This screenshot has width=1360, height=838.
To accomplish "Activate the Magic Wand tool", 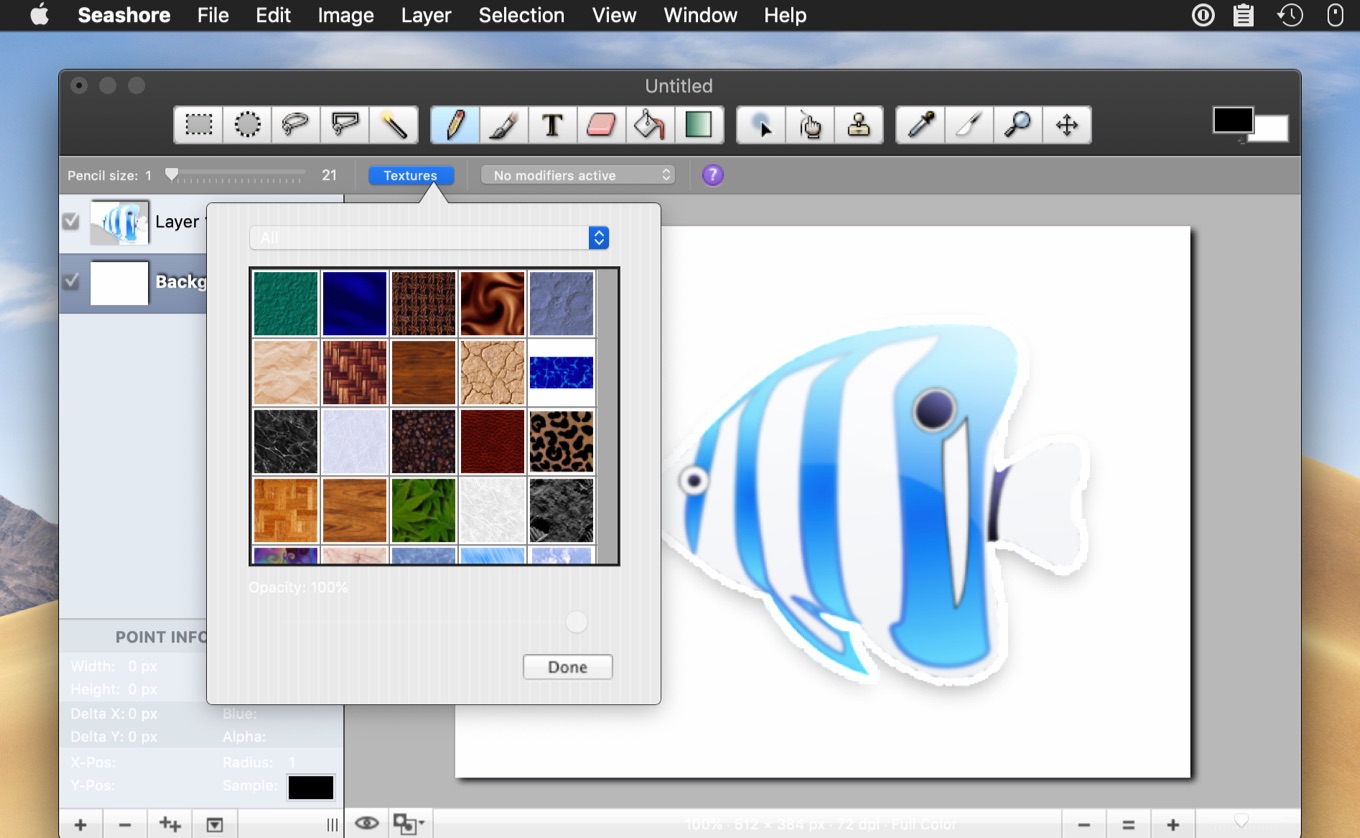I will (394, 125).
